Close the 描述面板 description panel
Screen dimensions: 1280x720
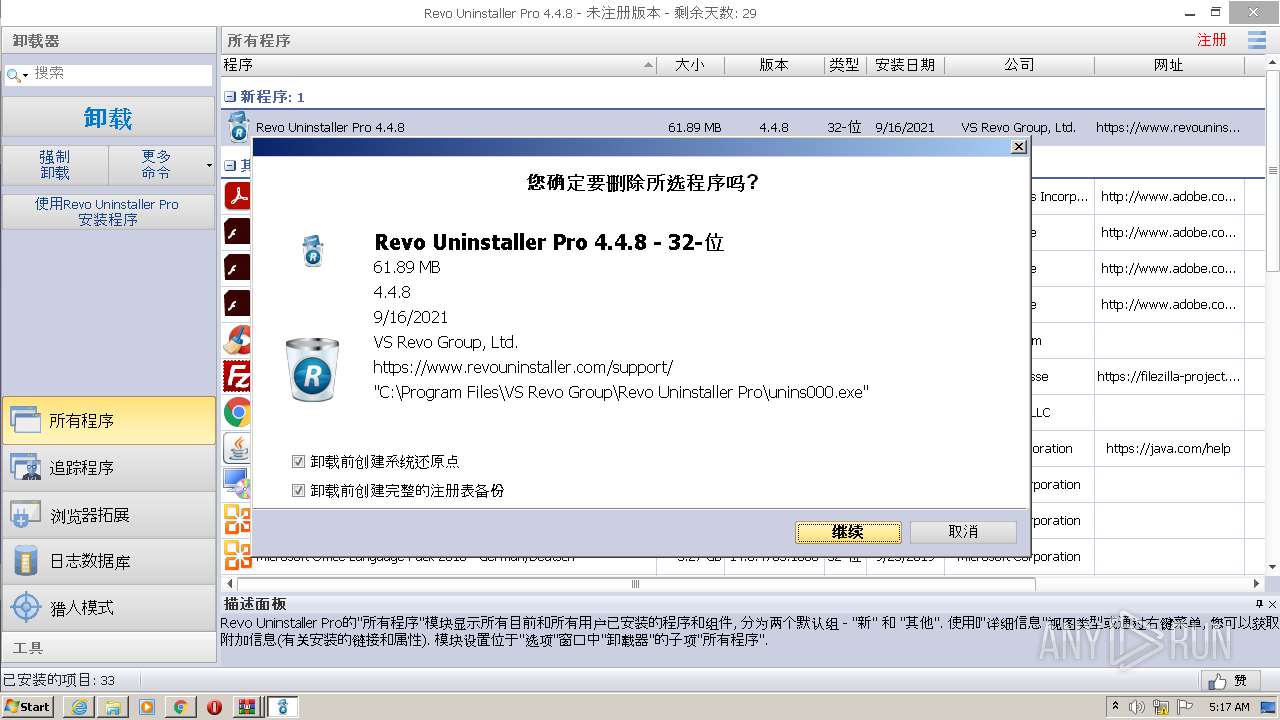click(x=1273, y=604)
